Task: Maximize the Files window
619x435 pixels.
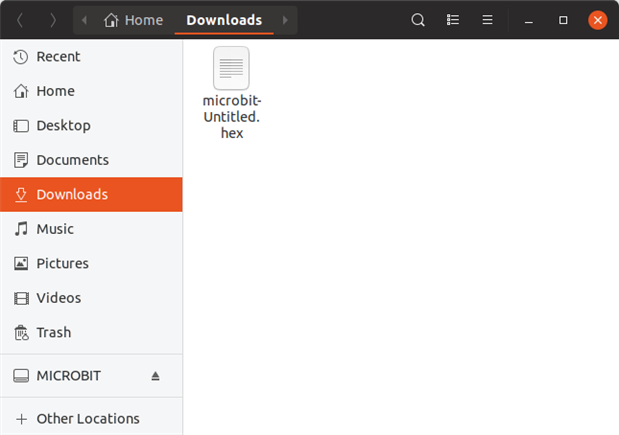Action: click(563, 20)
